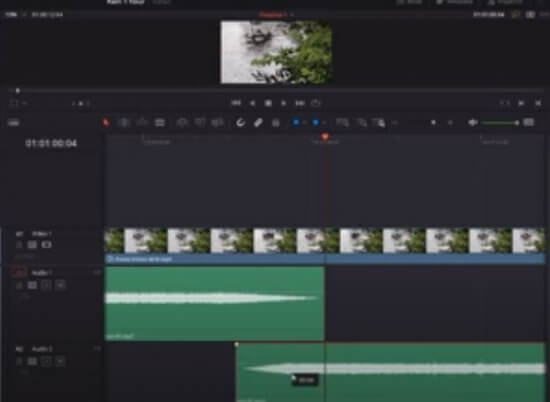The image size is (550, 402).
Task: Play the timeline in reverse
Action: 252,103
